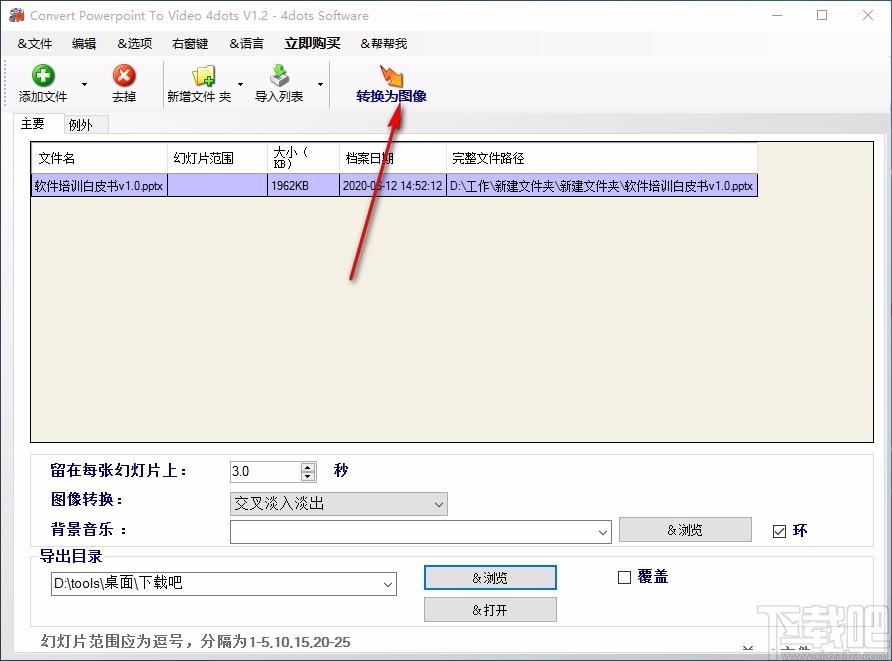Click the slide duration field showing 3.0
This screenshot has width=892, height=661.
pyautogui.click(x=265, y=472)
